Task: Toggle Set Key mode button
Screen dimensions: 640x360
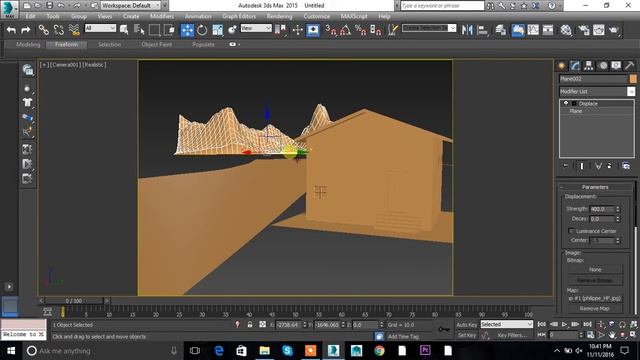Action: [x=466, y=335]
